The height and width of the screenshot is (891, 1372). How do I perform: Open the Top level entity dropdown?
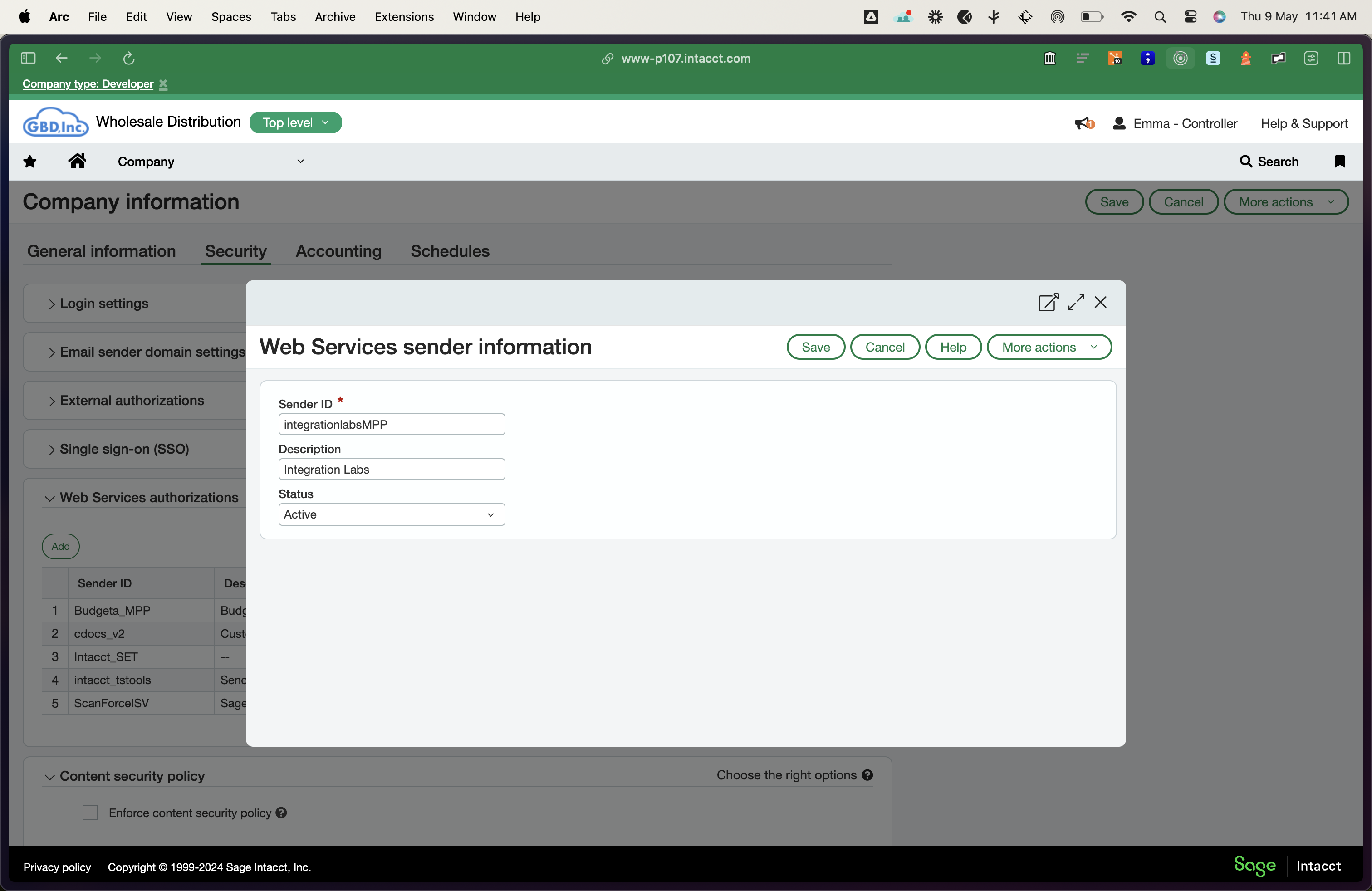[295, 123]
